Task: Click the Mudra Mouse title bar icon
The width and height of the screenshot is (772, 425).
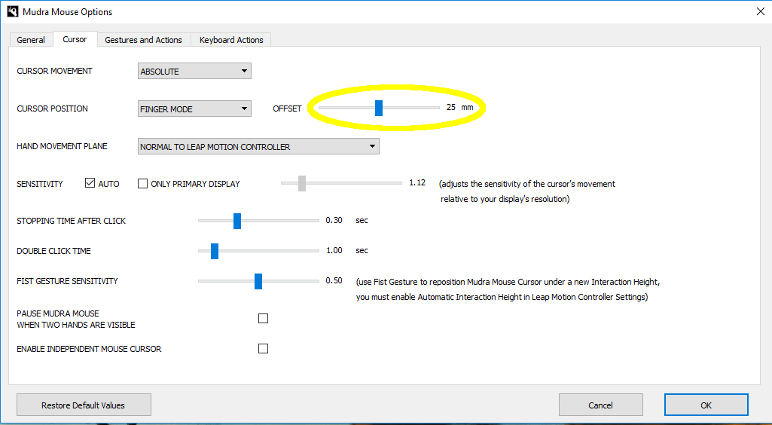Action: [12, 11]
